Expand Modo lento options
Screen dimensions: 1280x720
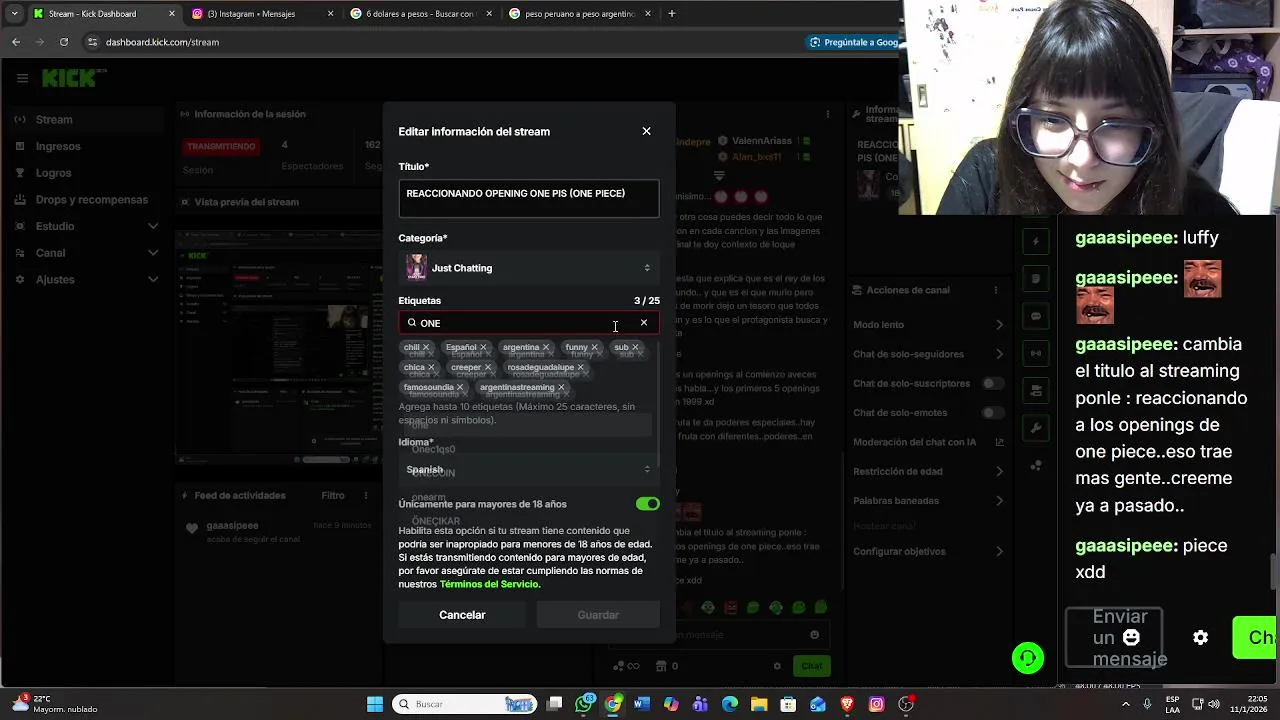pyautogui.click(x=999, y=325)
